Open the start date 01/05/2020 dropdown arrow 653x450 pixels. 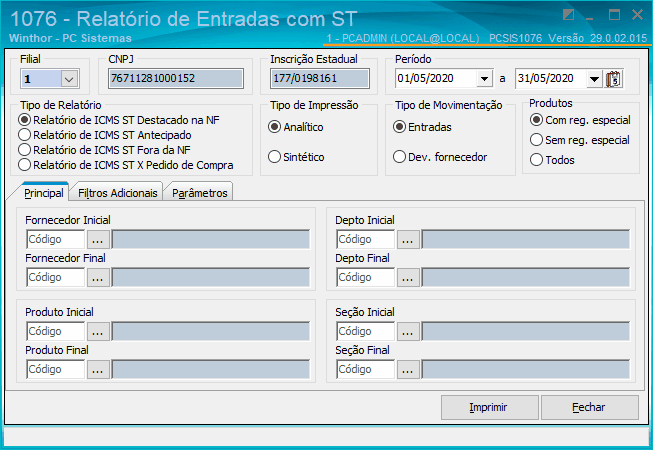click(x=484, y=79)
